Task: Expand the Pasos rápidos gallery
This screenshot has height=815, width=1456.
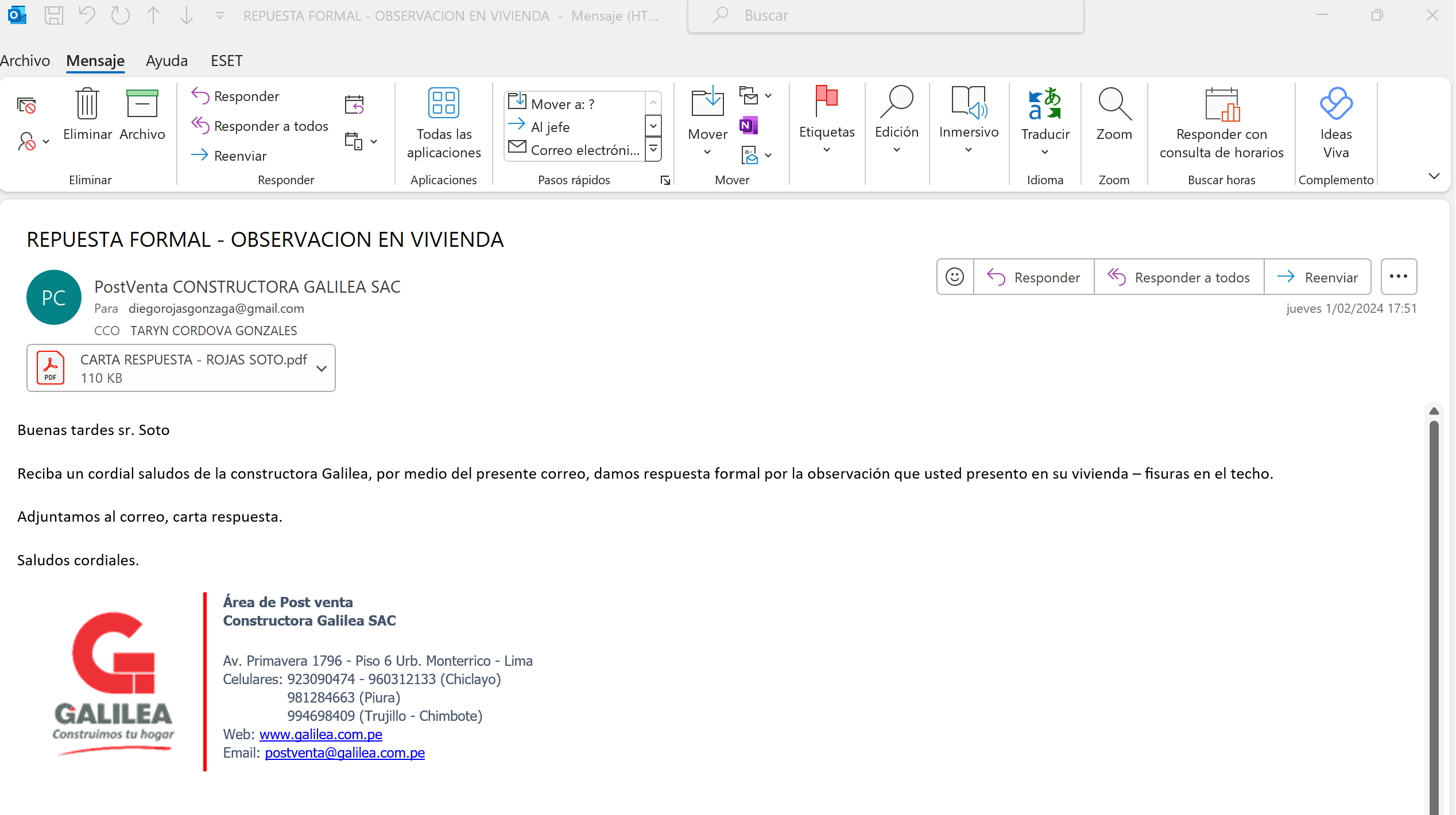Action: click(x=653, y=149)
